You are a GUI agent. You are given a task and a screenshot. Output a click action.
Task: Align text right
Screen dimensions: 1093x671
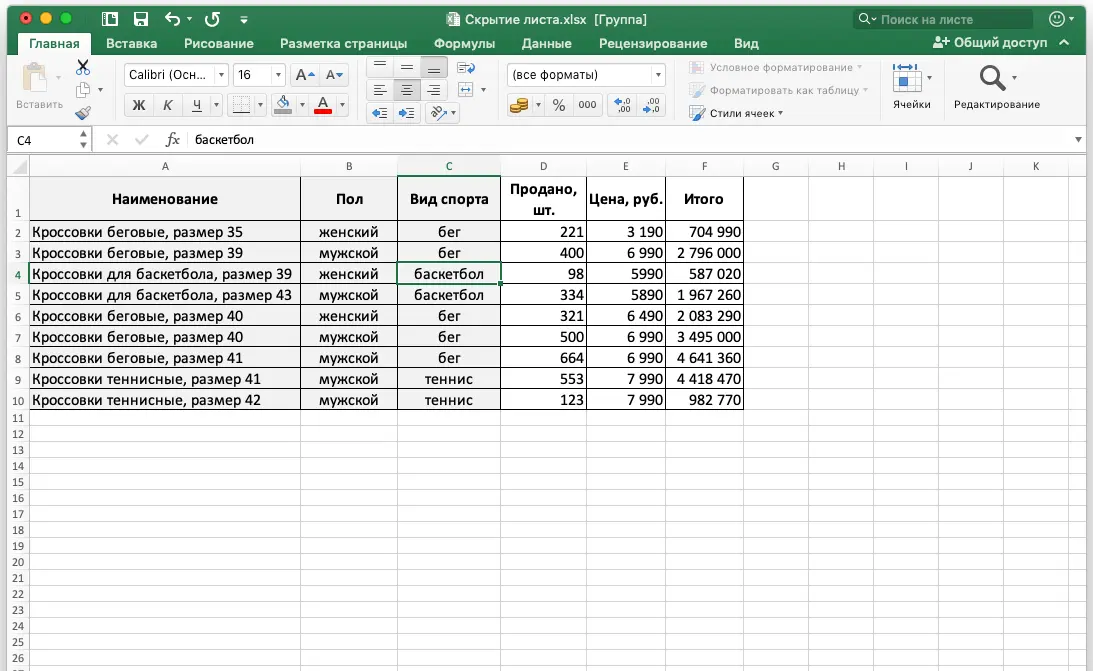click(434, 90)
